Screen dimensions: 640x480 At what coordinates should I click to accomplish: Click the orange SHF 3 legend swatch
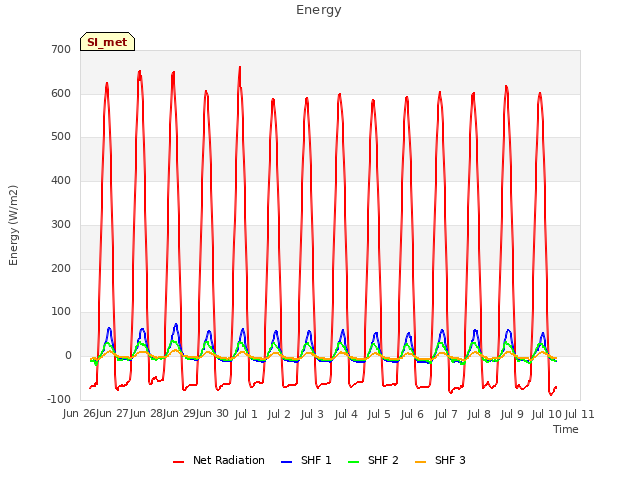click(x=420, y=462)
